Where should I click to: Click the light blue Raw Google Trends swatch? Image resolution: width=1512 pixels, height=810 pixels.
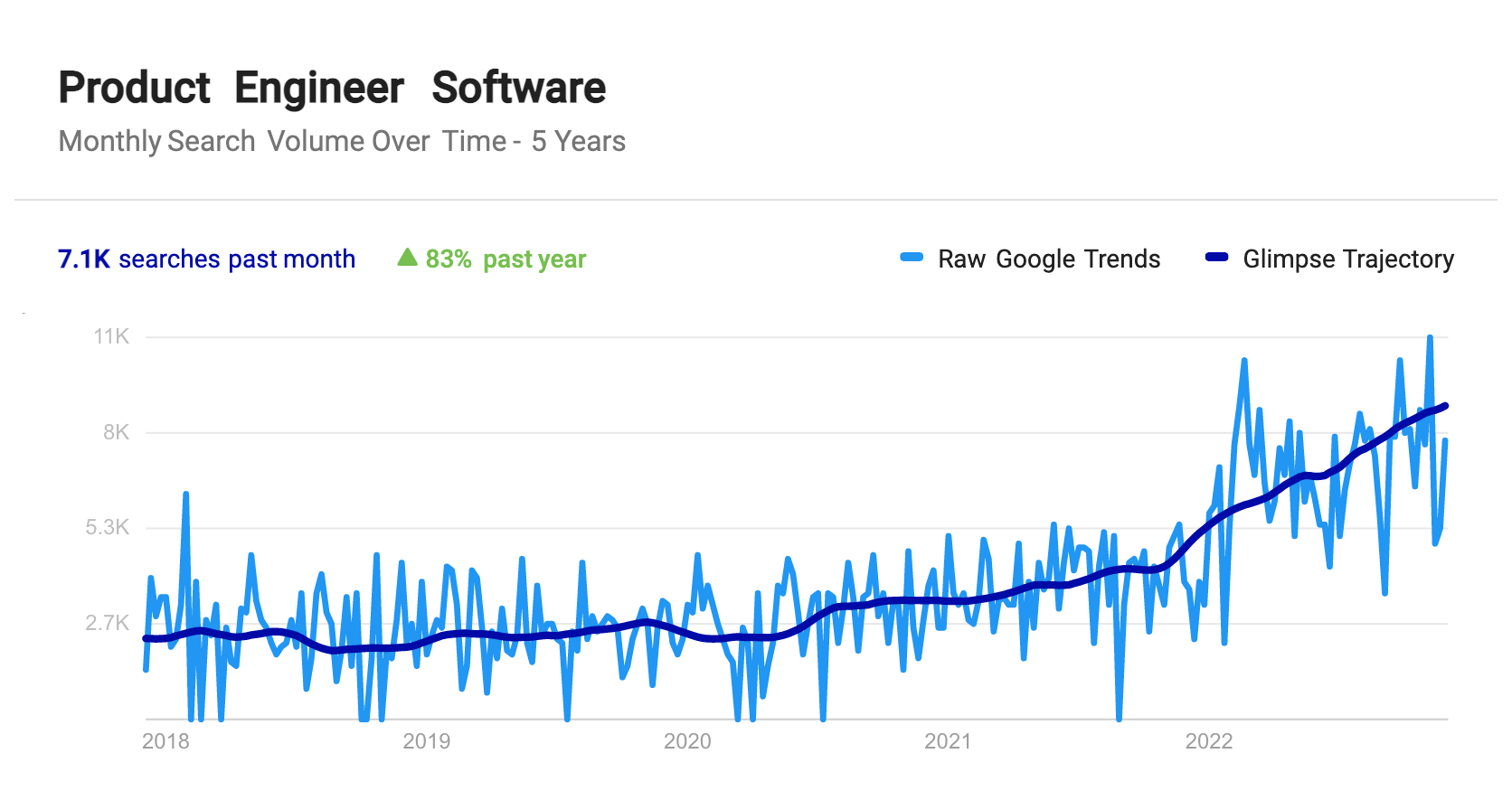click(912, 258)
